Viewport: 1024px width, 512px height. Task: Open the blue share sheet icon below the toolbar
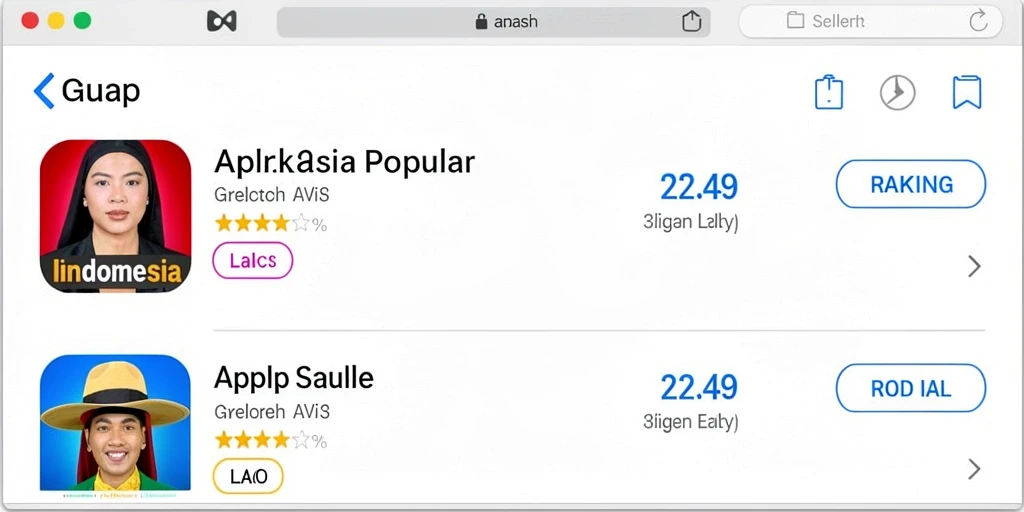point(829,92)
